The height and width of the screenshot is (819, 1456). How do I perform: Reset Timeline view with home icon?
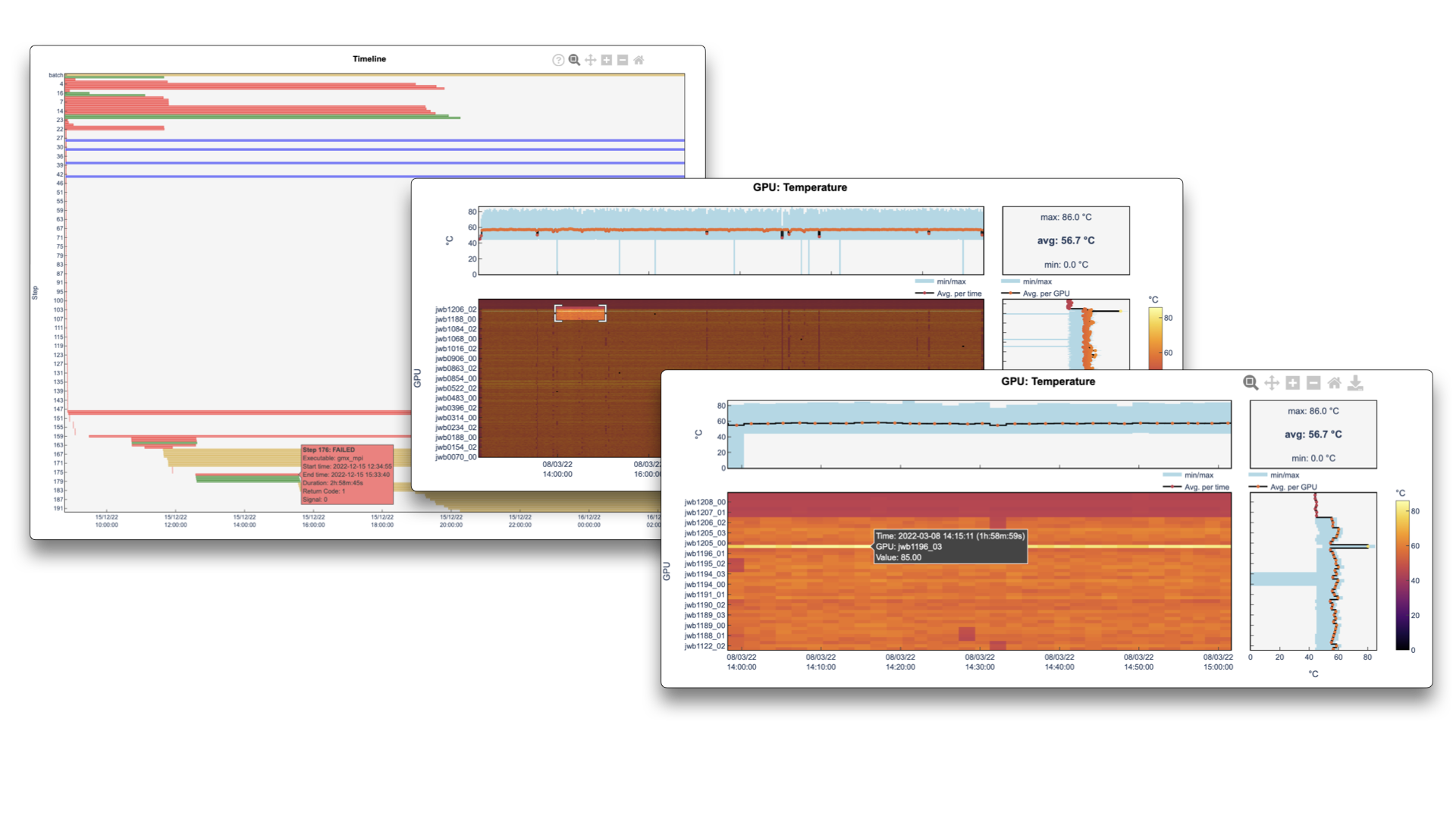coord(639,60)
